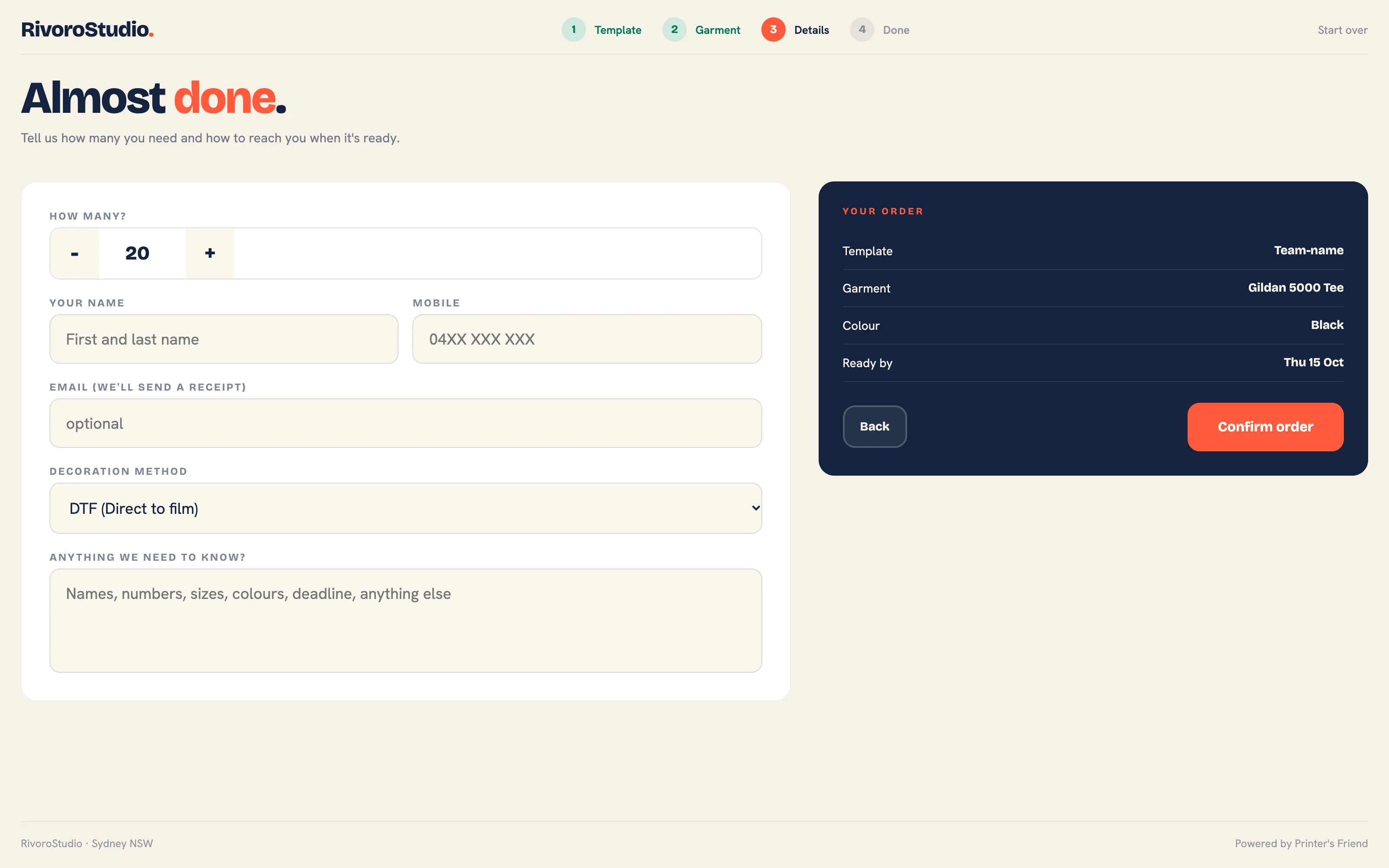Screen dimensions: 1389x868
Task: Click the Powered by Printer's Friend text
Action: pos(1301,843)
